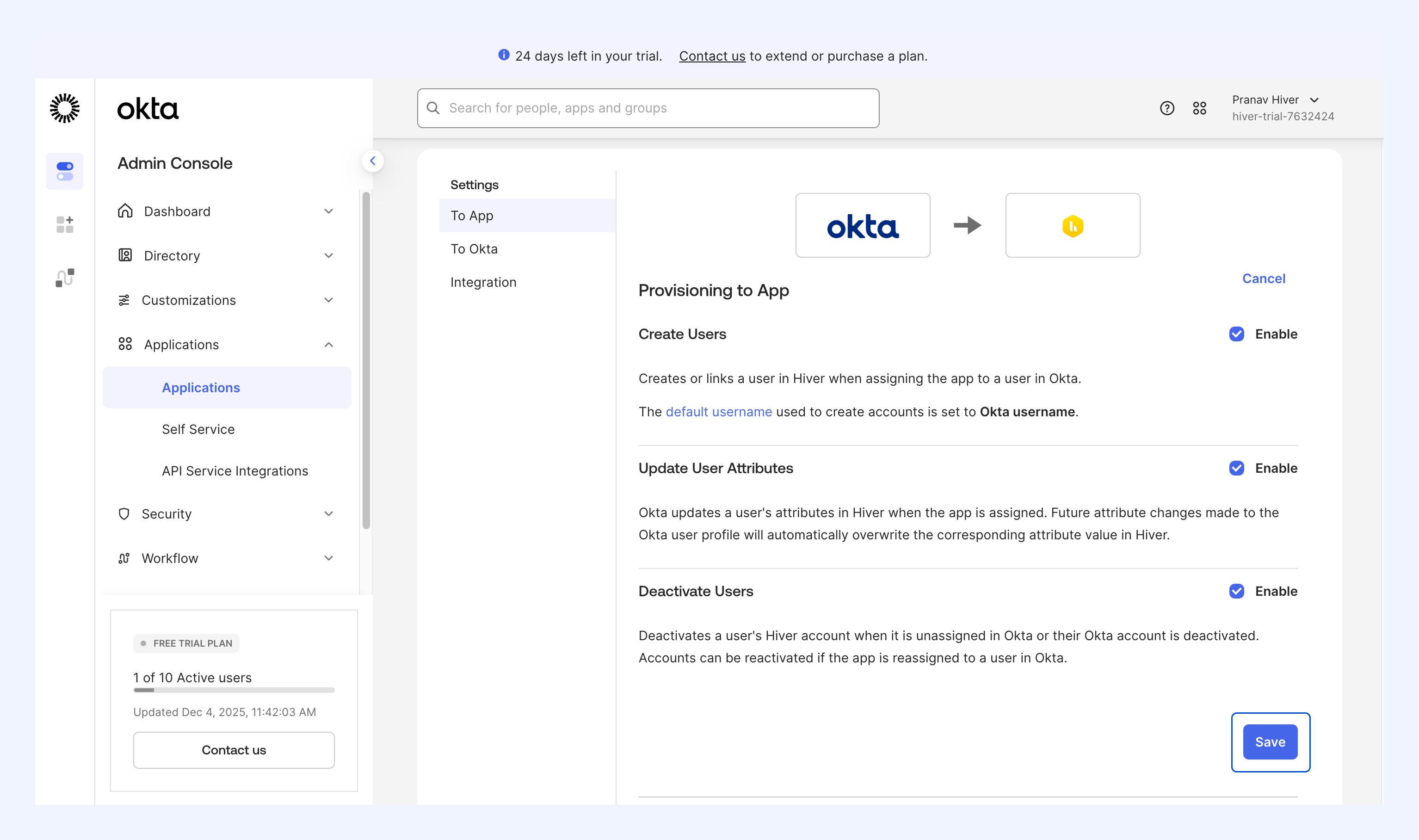Open the help question mark icon
The height and width of the screenshot is (840, 1419).
[x=1167, y=108]
